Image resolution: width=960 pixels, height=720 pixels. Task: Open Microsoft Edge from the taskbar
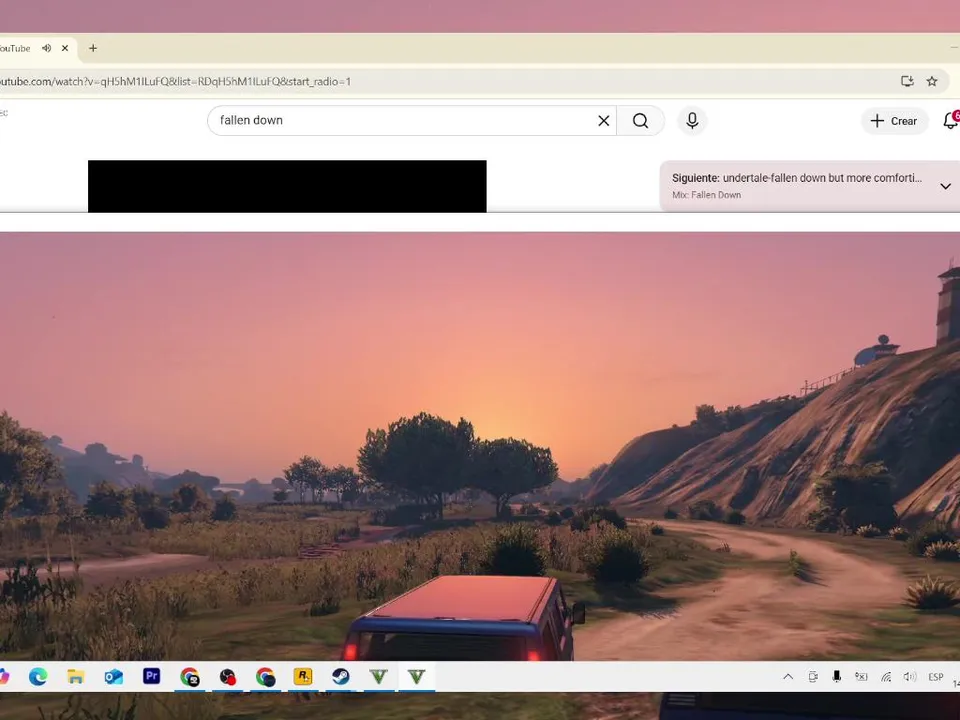point(38,677)
